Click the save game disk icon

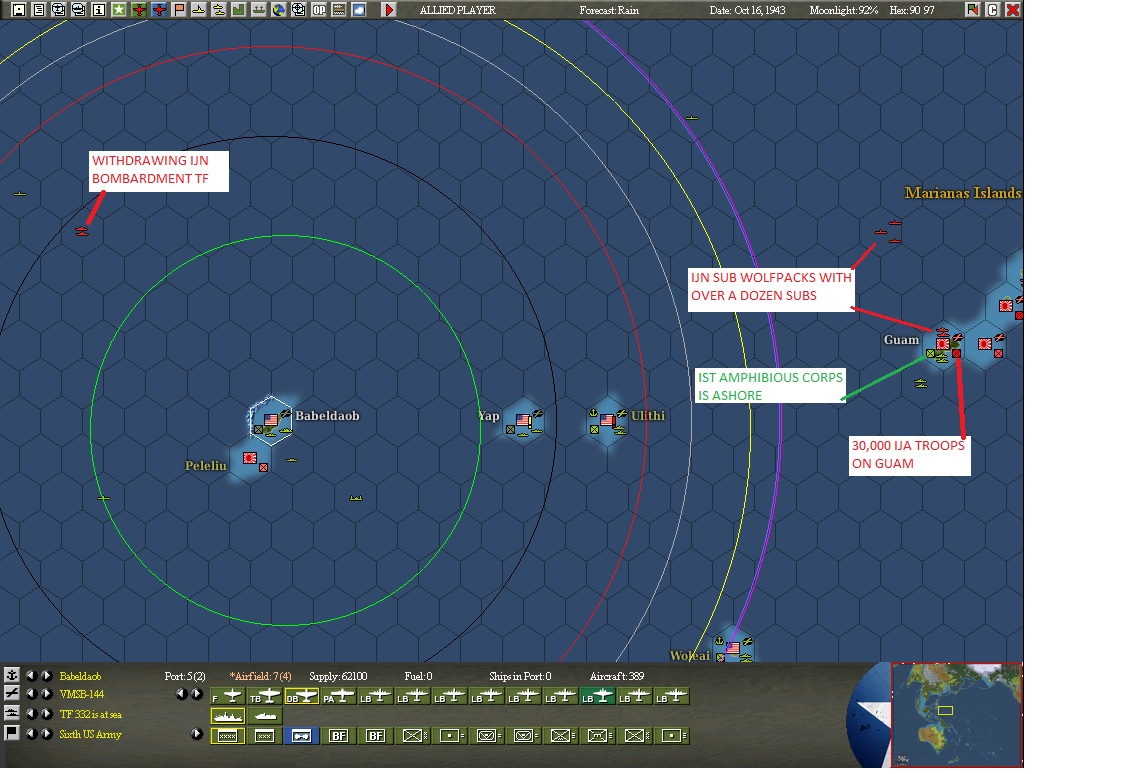(19, 10)
